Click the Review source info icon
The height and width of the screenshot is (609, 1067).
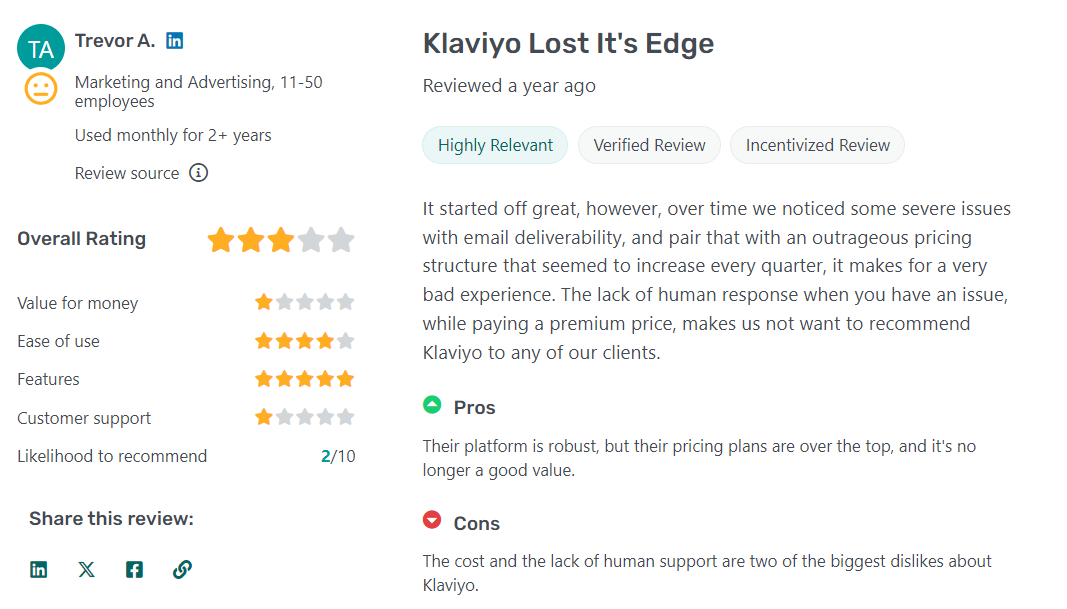coord(198,172)
